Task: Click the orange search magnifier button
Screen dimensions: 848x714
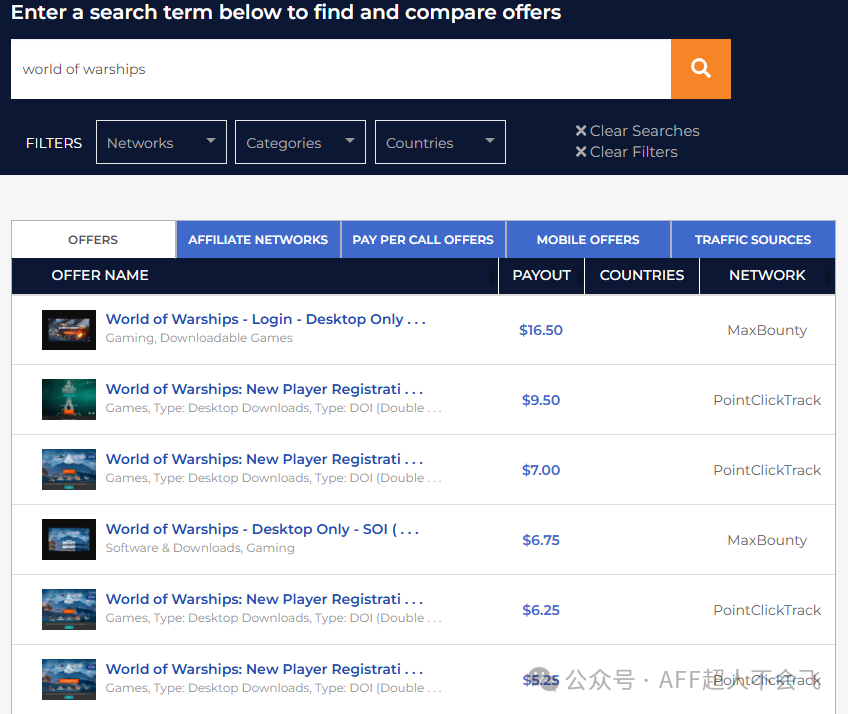Action: point(700,69)
